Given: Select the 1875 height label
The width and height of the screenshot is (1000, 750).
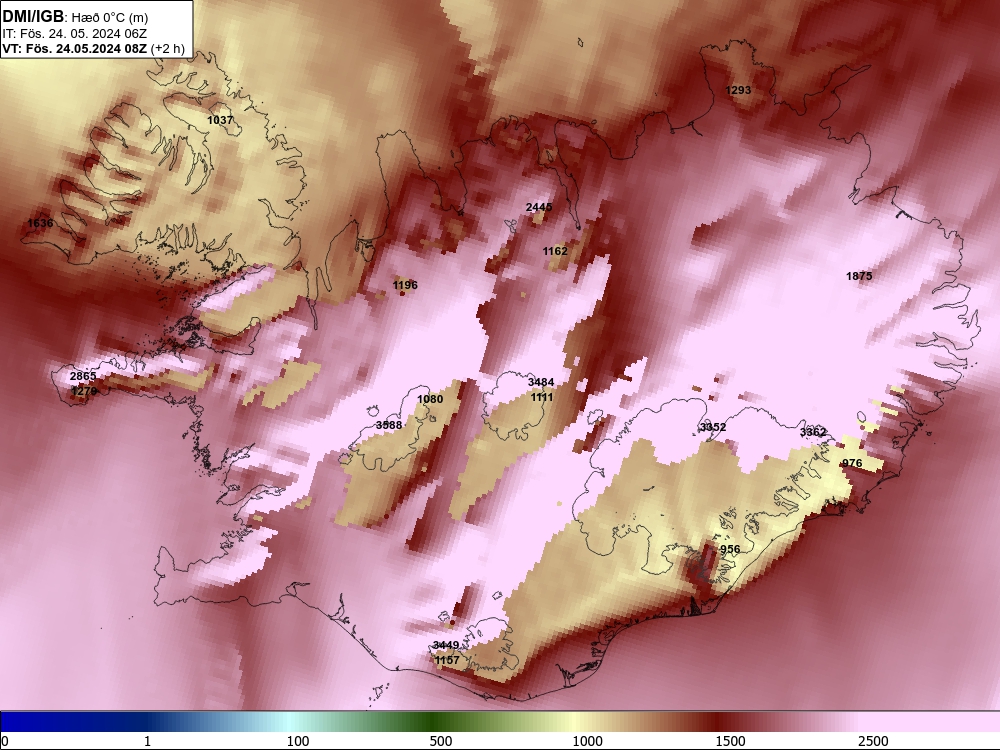Looking at the screenshot, I should [859, 276].
